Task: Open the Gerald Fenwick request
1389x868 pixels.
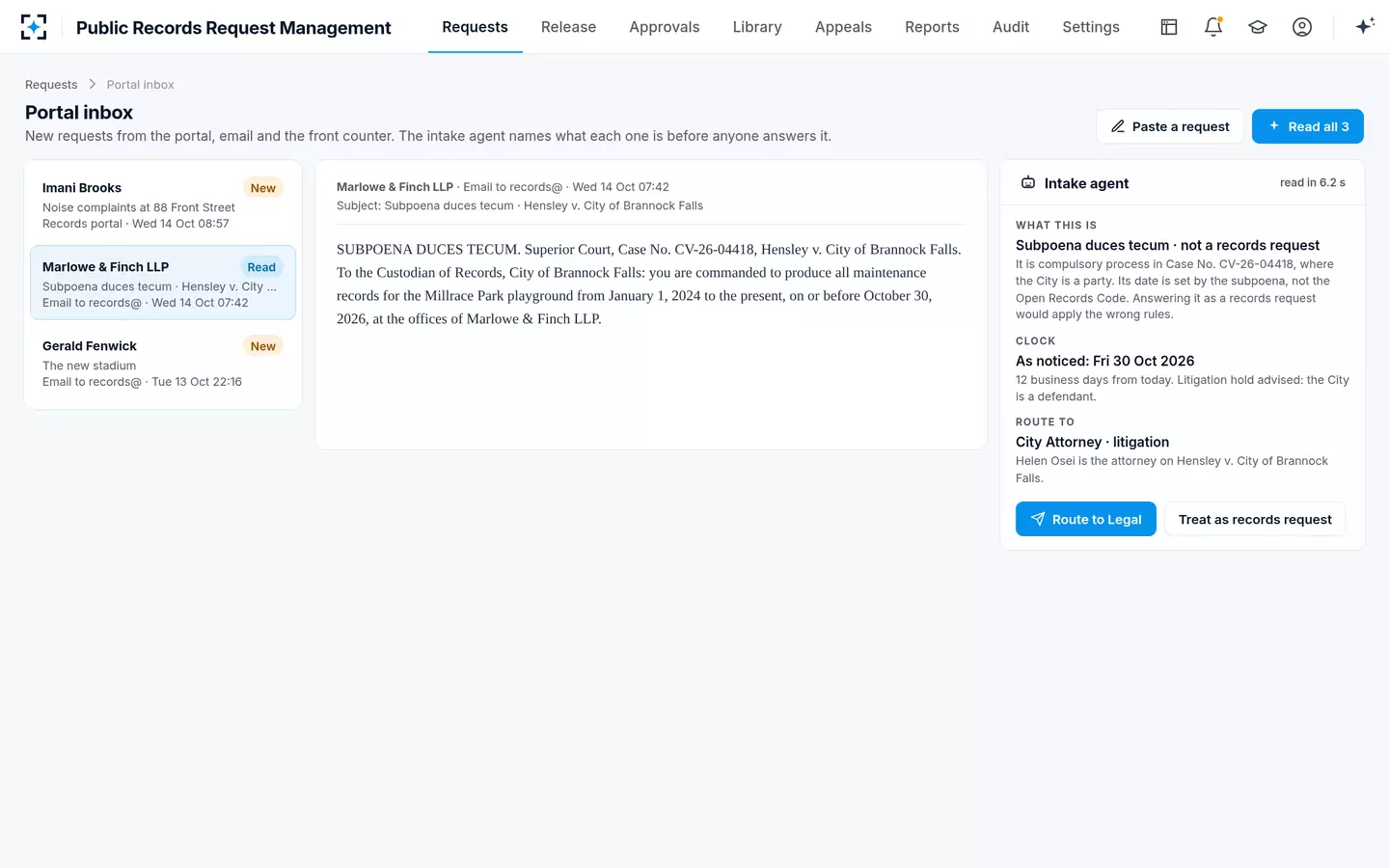Action: pyautogui.click(x=163, y=363)
